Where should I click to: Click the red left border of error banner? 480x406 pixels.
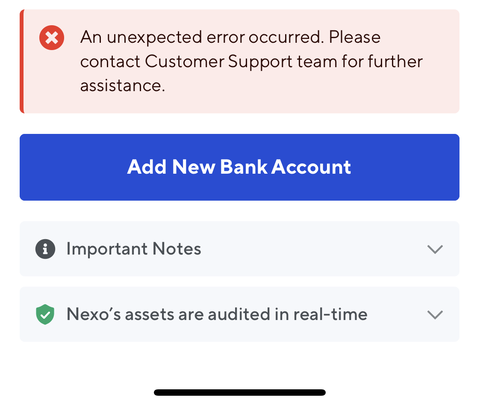coord(22,61)
